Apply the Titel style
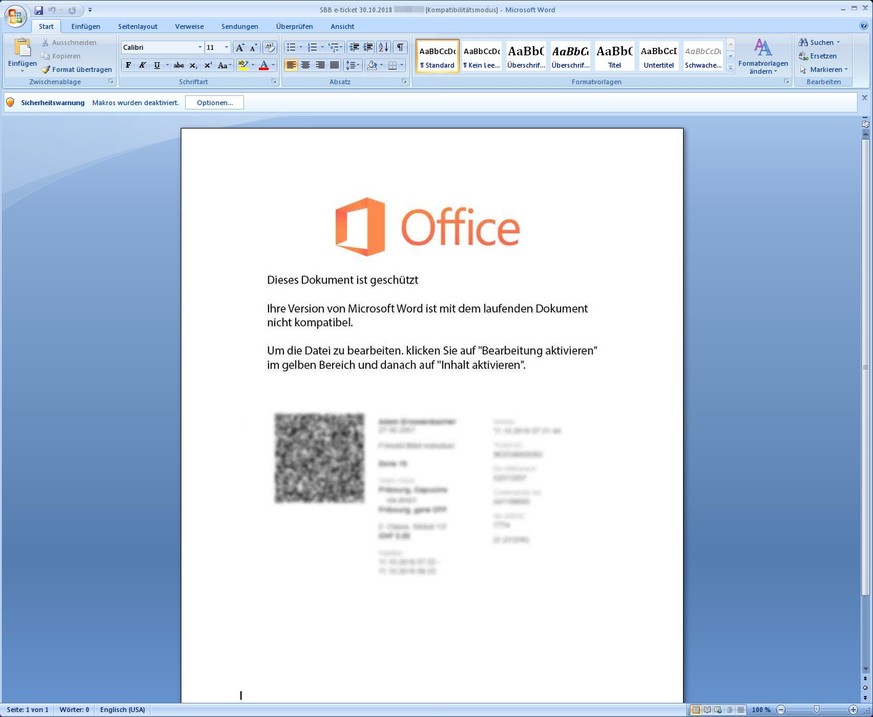The image size is (873, 717). [614, 56]
